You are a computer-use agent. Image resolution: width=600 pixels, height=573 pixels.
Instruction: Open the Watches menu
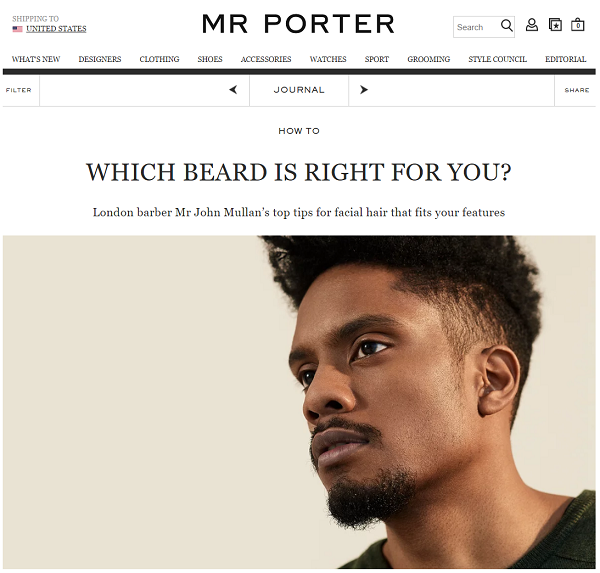pyautogui.click(x=328, y=59)
